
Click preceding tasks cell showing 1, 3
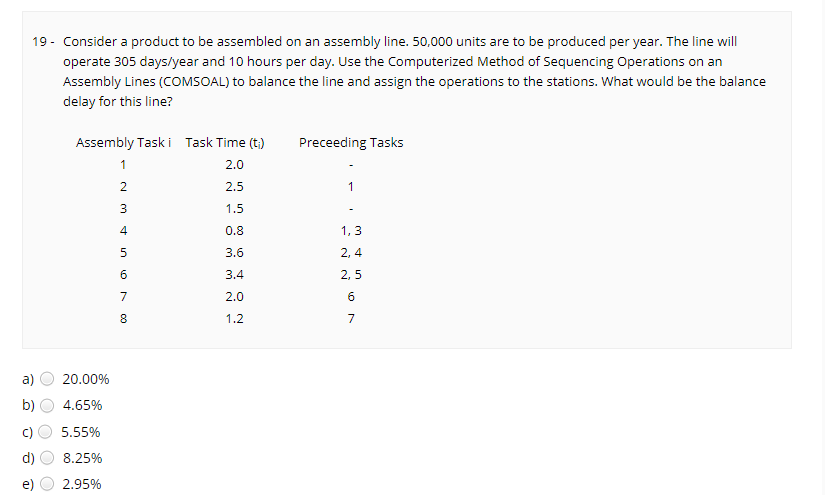[351, 230]
